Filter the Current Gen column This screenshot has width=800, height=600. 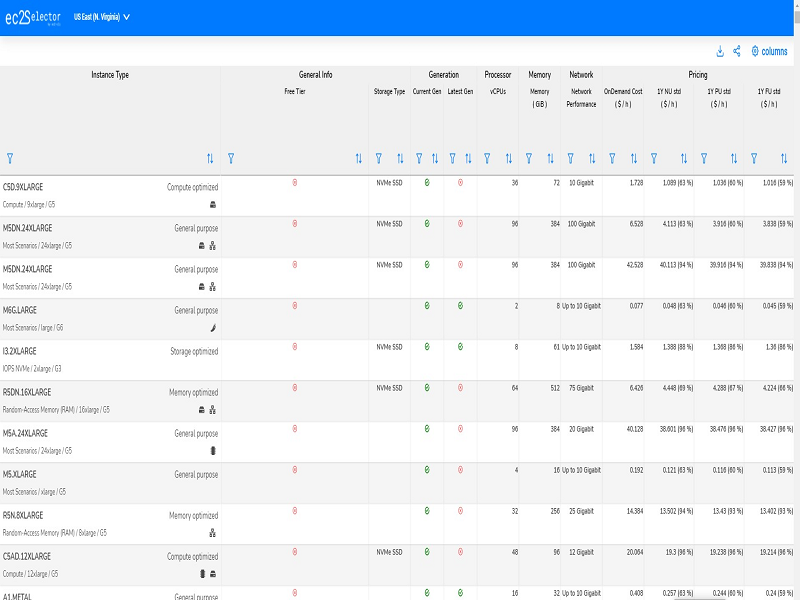[419, 159]
